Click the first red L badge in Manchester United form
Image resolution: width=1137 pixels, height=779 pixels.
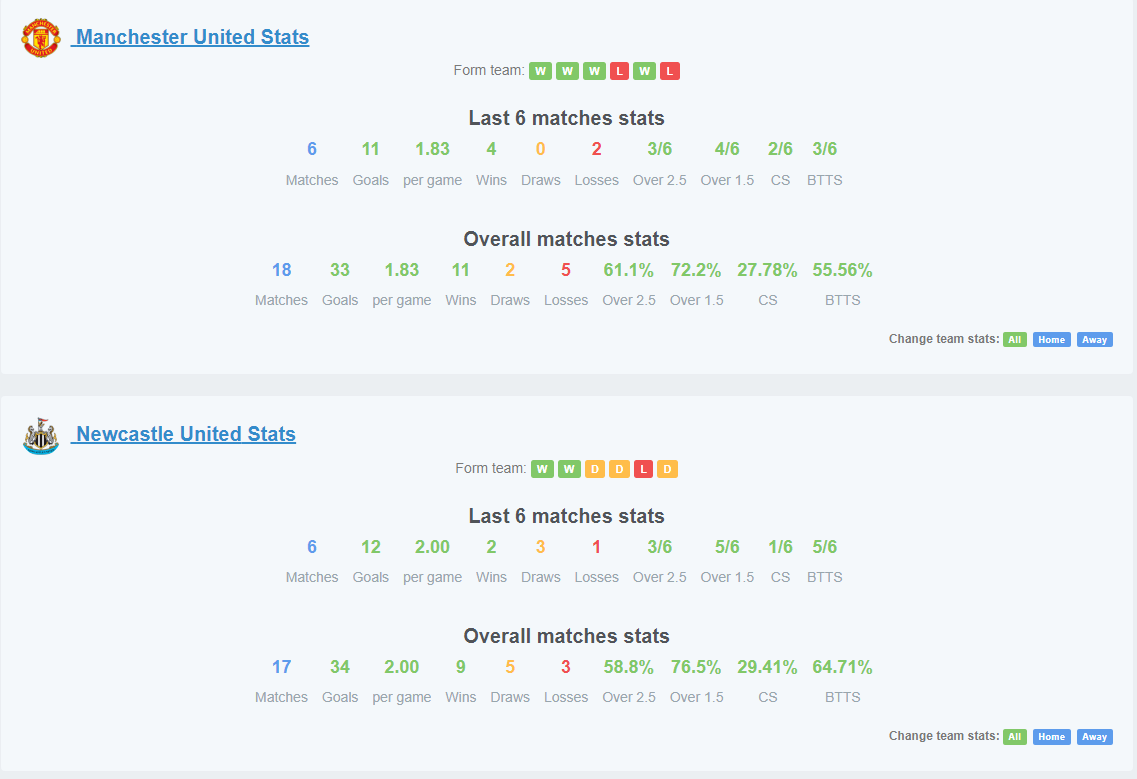point(619,71)
